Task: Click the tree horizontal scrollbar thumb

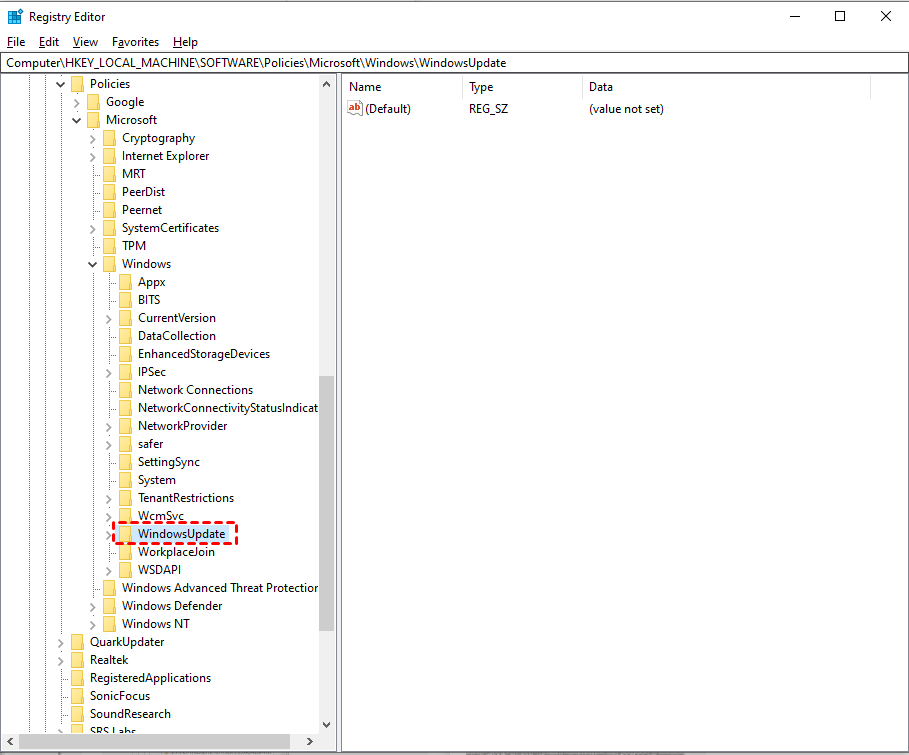Action: pos(154,741)
